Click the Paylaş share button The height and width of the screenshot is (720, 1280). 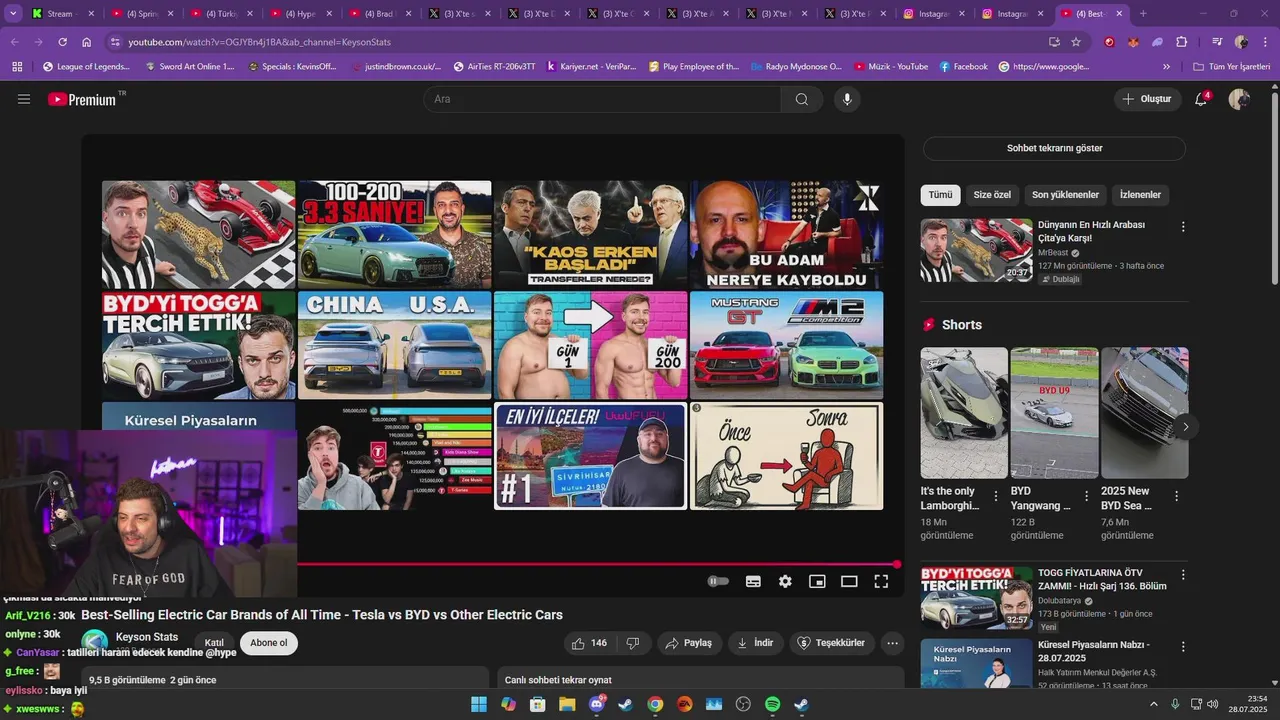689,643
